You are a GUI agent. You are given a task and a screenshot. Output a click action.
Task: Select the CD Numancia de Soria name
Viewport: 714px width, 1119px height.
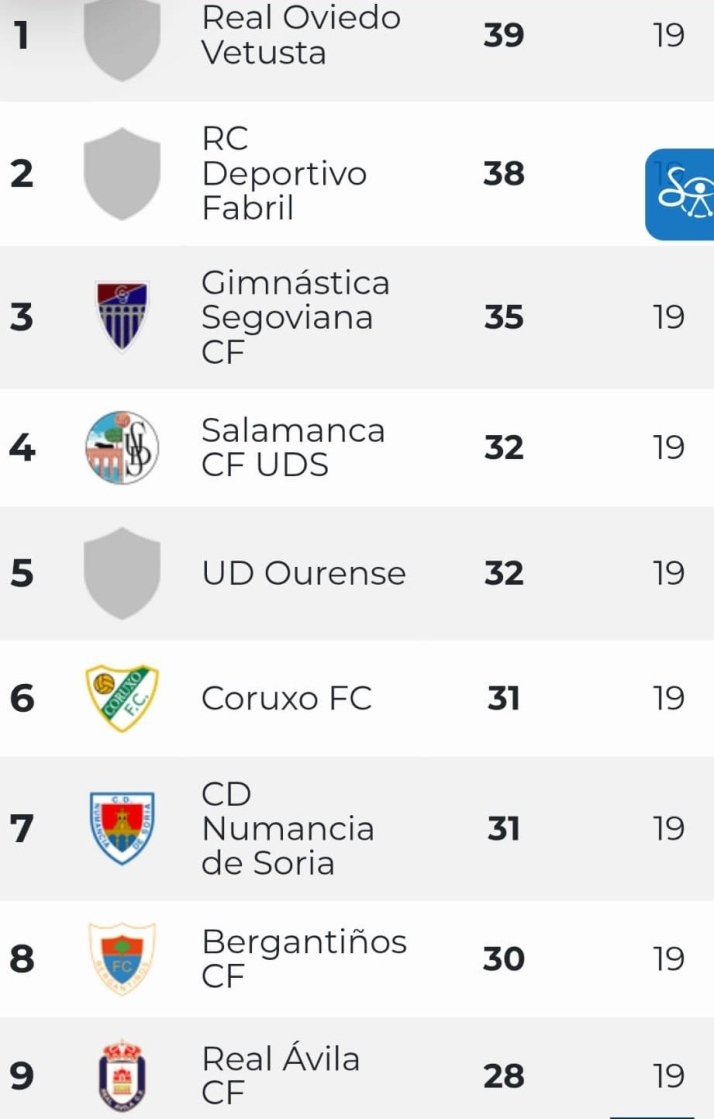[x=287, y=828]
